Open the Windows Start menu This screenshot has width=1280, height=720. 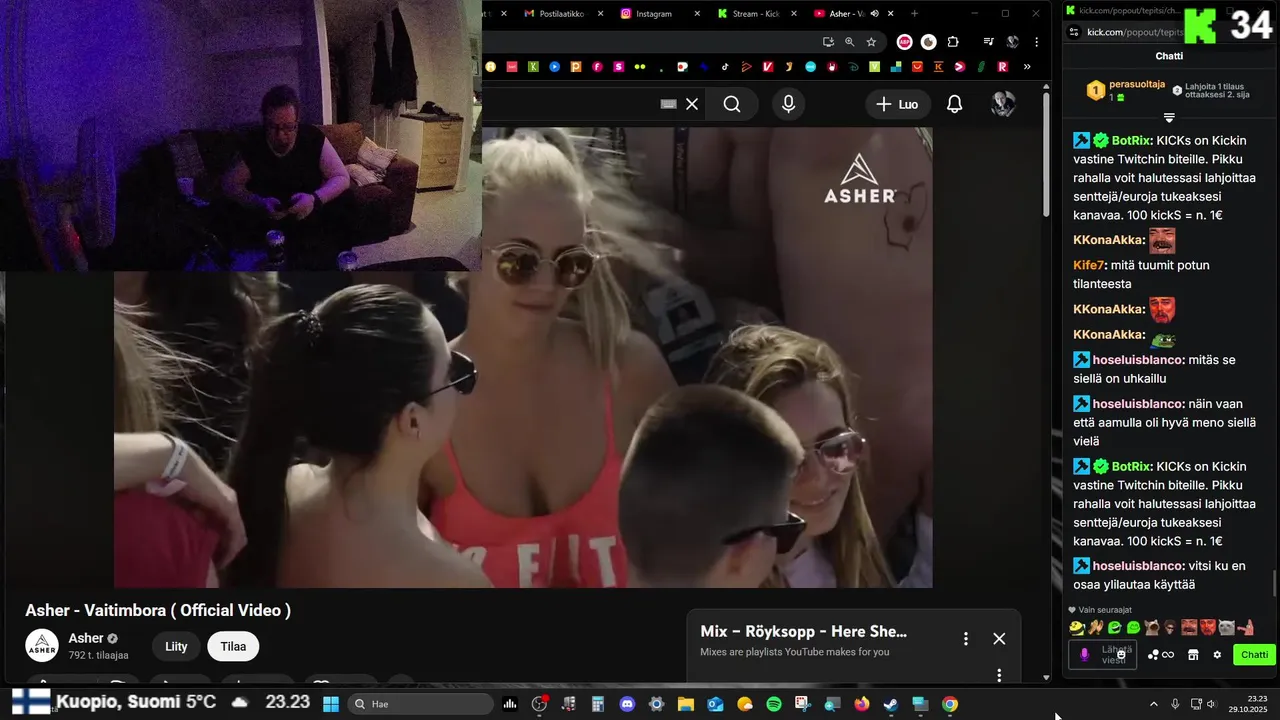point(331,704)
